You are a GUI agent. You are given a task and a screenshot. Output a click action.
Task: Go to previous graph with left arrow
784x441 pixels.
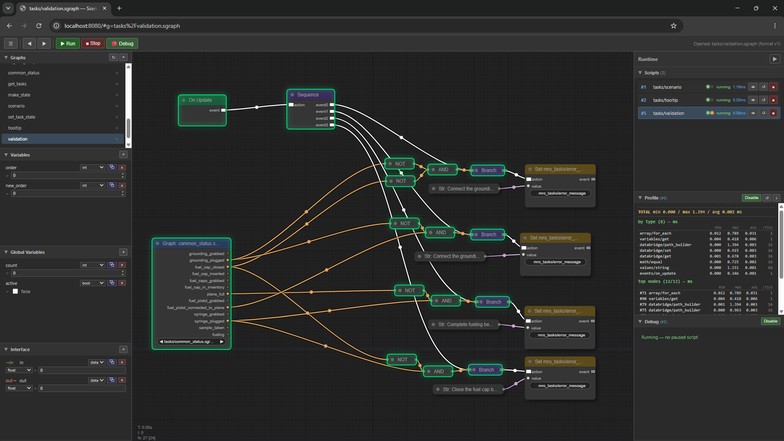coord(30,44)
